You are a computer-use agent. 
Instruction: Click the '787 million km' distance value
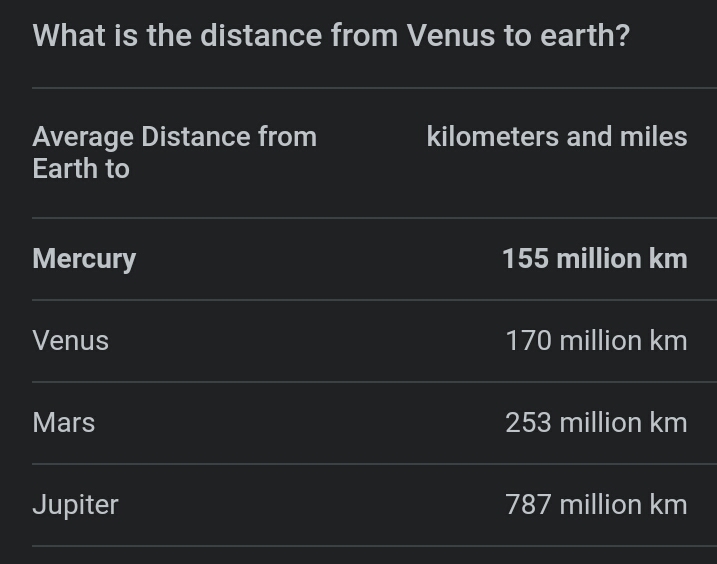point(596,504)
